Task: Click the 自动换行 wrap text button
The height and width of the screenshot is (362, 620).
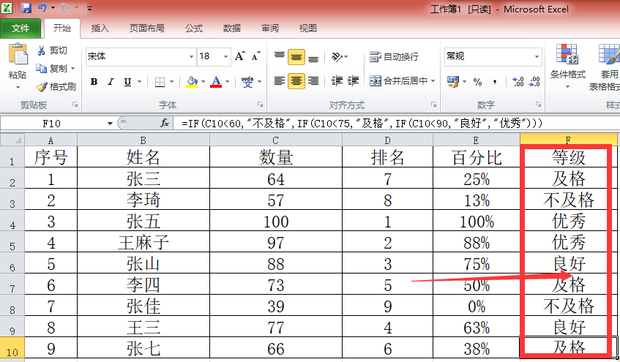Action: tap(394, 57)
